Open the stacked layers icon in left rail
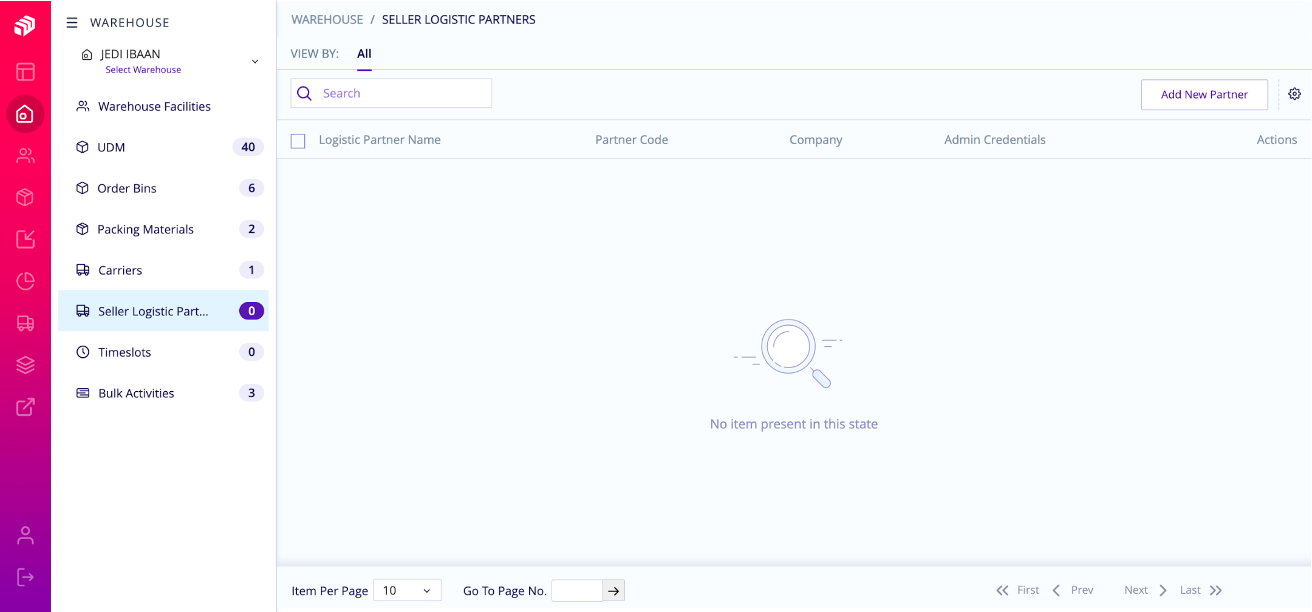Viewport: 1312px width, 612px height. click(25, 365)
